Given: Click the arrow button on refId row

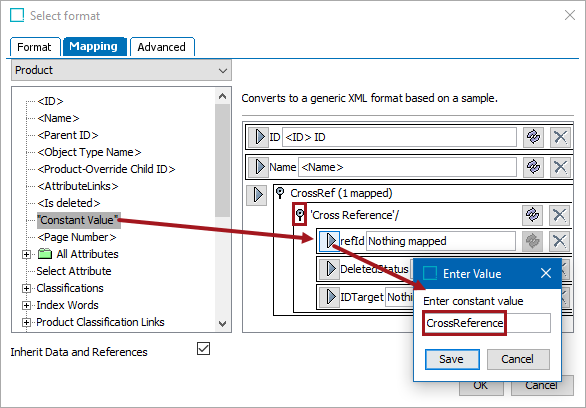Looking at the screenshot, I should tap(330, 241).
